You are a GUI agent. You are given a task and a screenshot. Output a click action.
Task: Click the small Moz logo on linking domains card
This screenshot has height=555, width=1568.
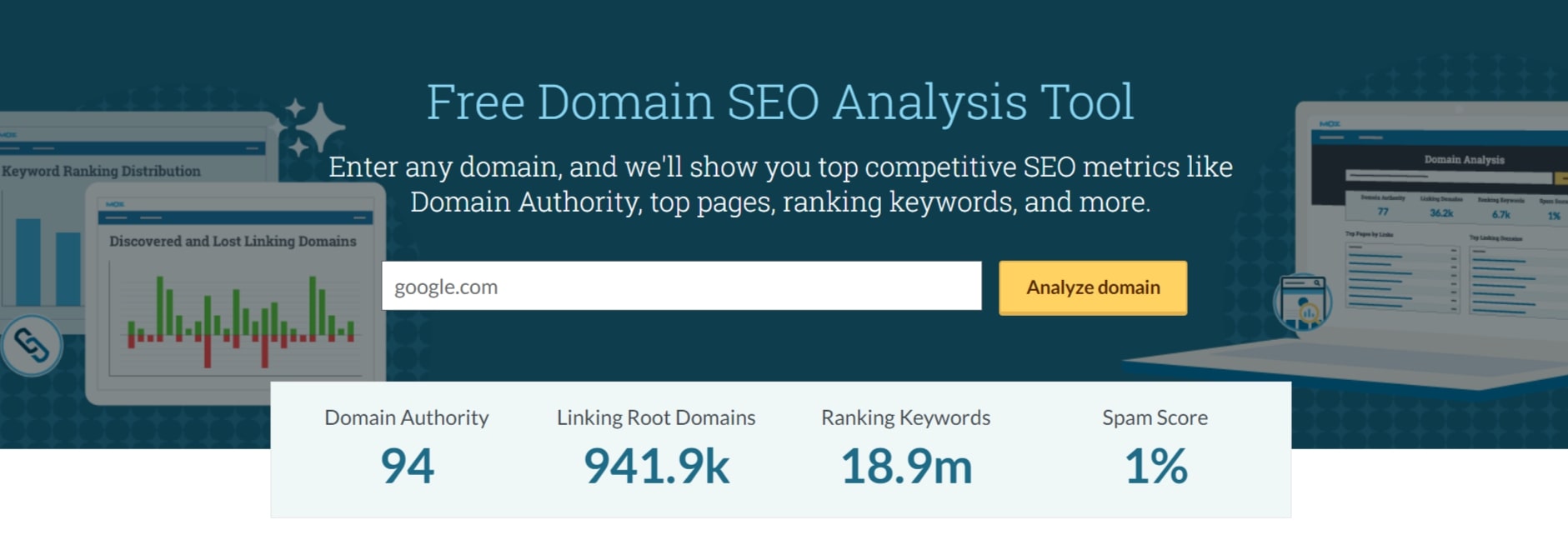[x=114, y=204]
